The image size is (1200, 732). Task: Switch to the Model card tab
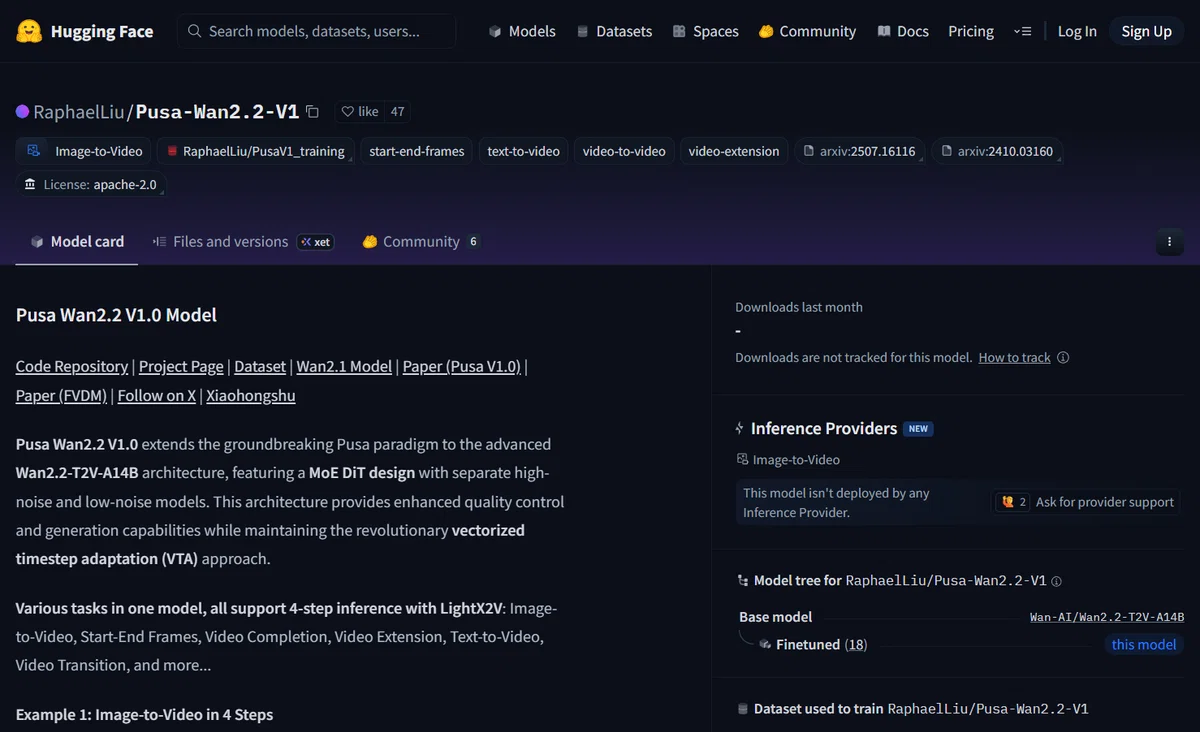pyautogui.click(x=77, y=241)
